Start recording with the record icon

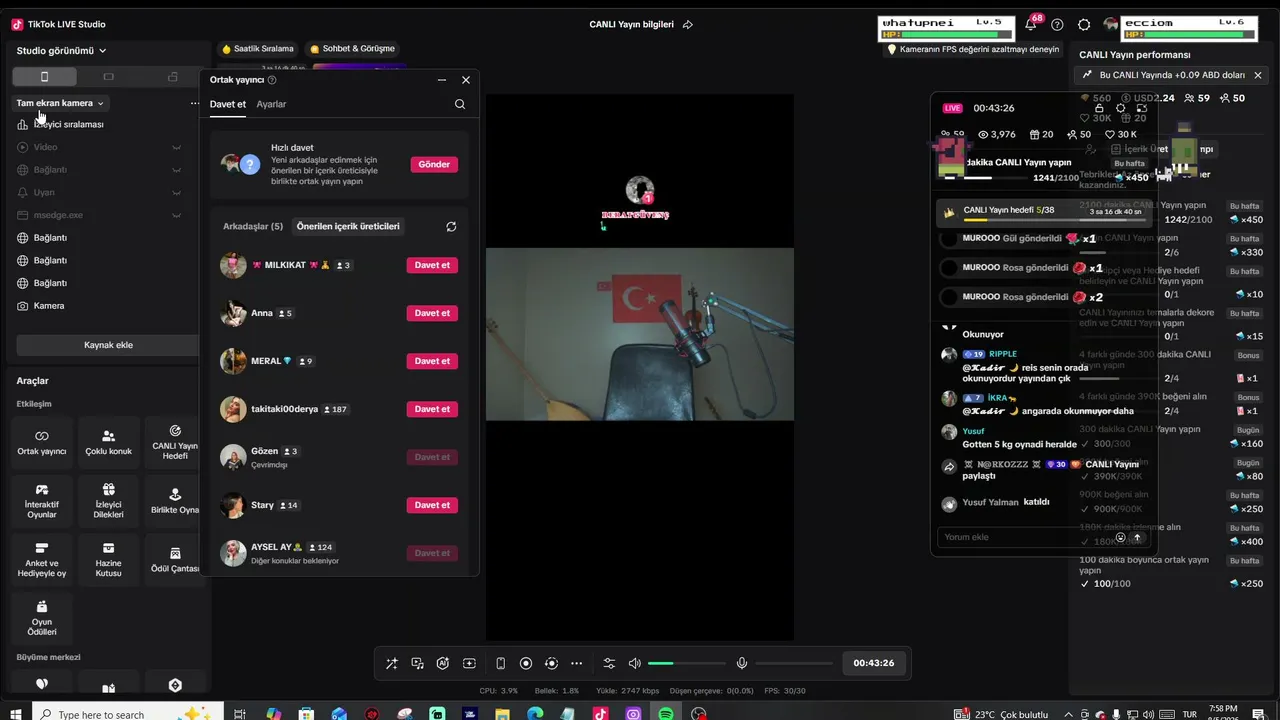[526, 663]
